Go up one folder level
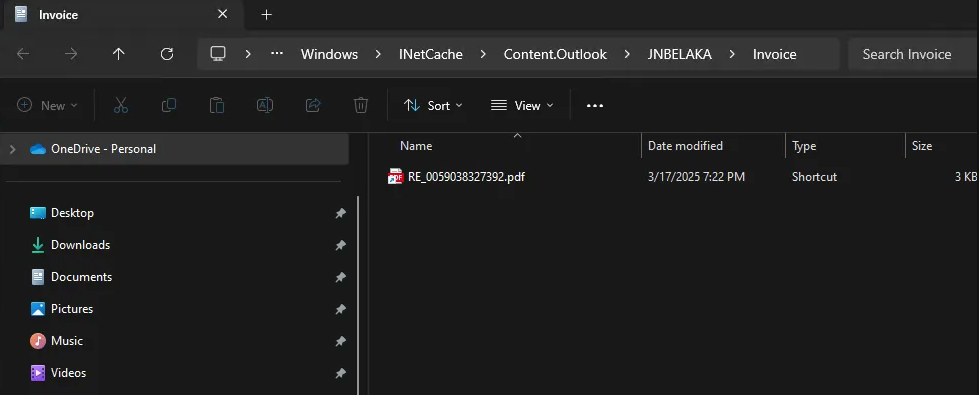 point(119,54)
